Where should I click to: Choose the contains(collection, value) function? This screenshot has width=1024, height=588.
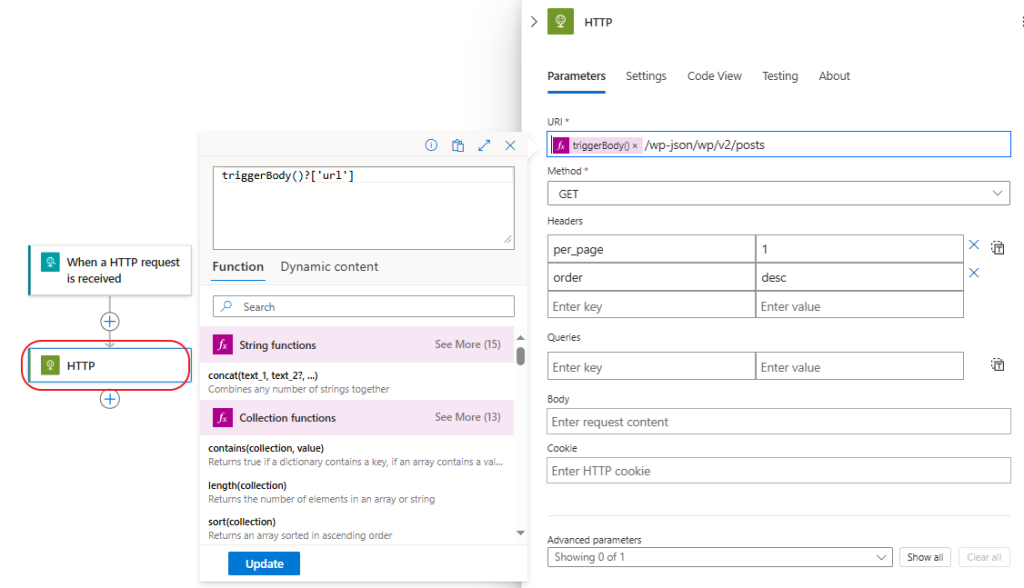357,455
